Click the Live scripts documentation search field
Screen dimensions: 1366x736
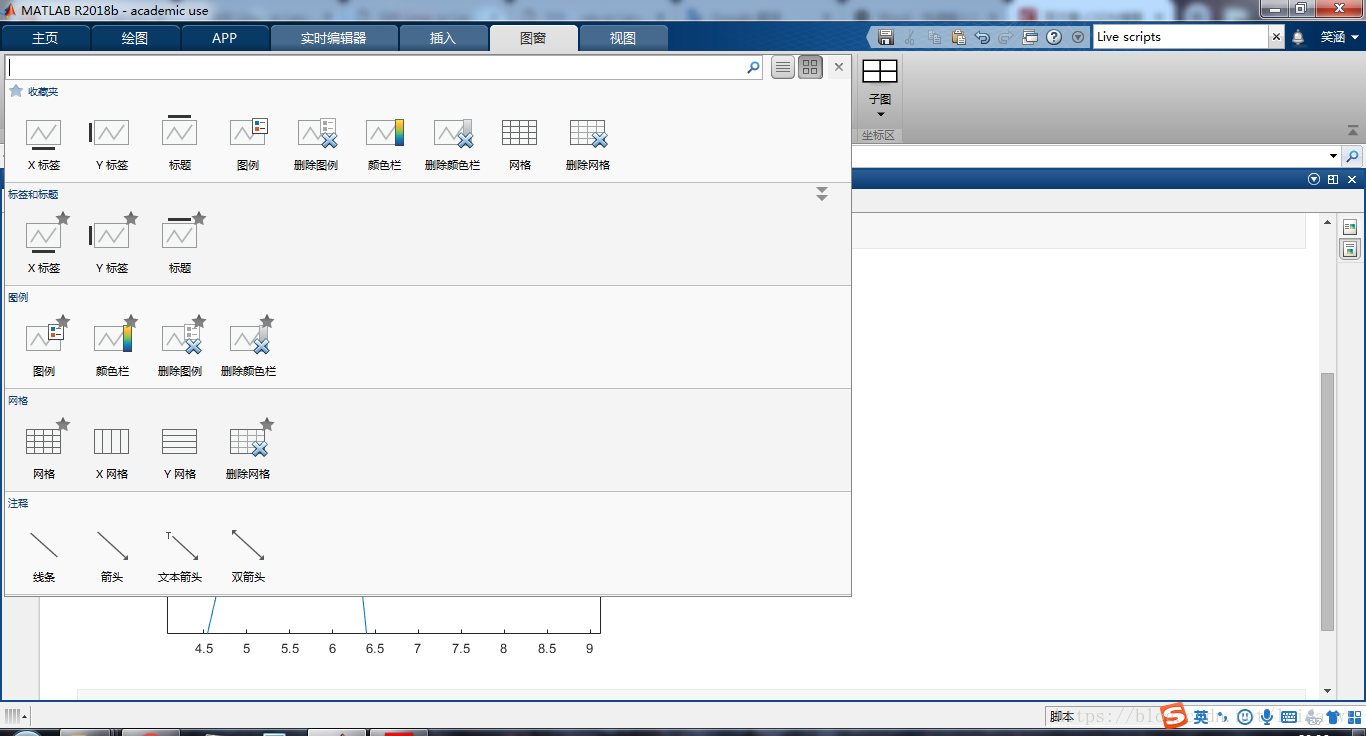pyautogui.click(x=1181, y=37)
